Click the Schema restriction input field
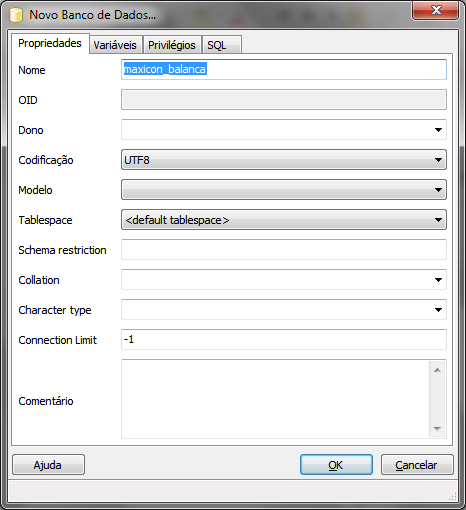466x510 pixels. (x=284, y=249)
